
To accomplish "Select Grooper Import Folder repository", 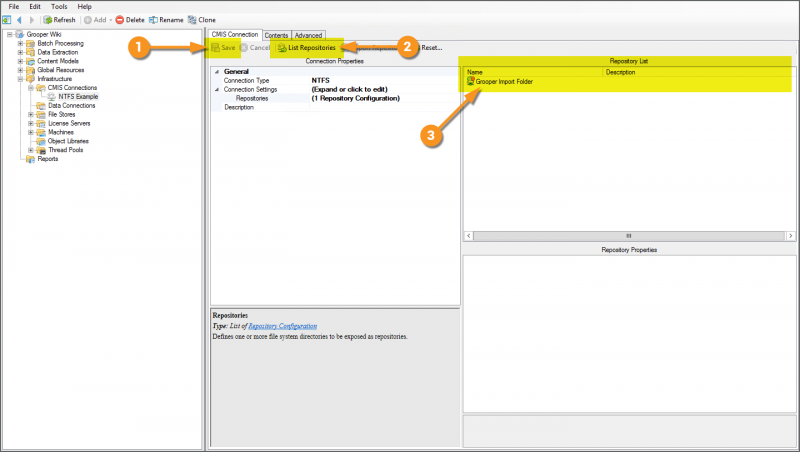I will click(500, 82).
